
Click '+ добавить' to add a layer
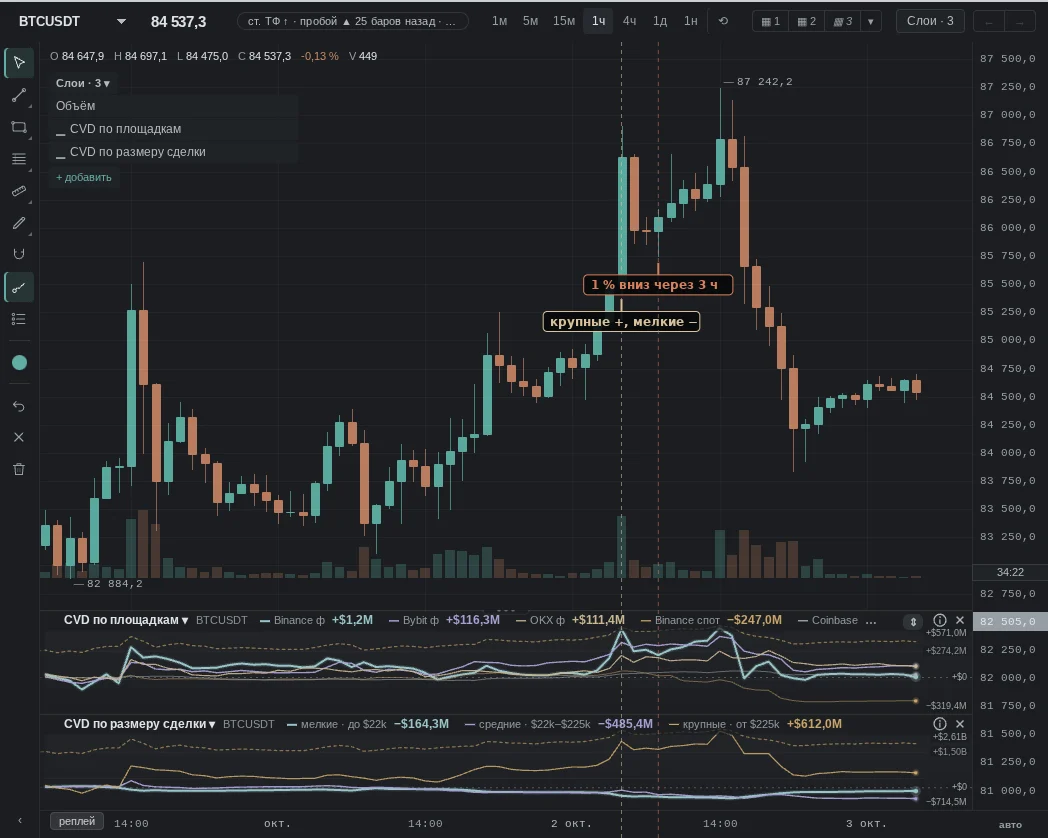click(84, 177)
